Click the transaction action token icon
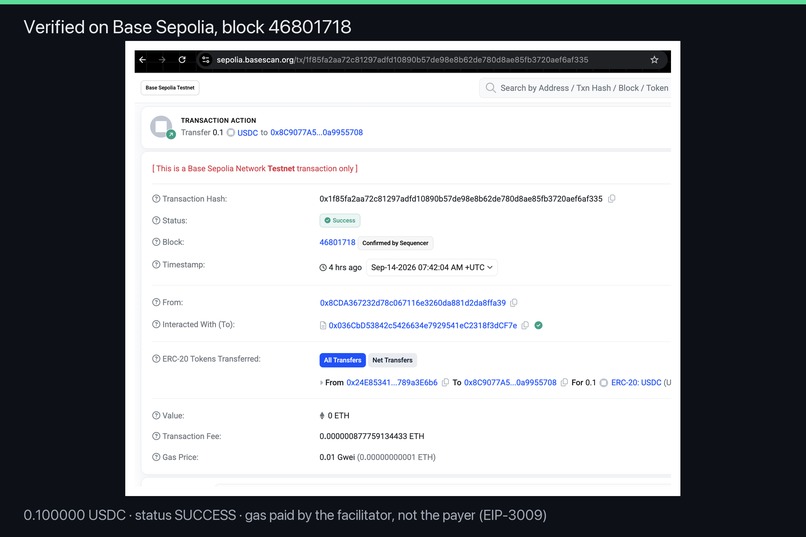 162,127
